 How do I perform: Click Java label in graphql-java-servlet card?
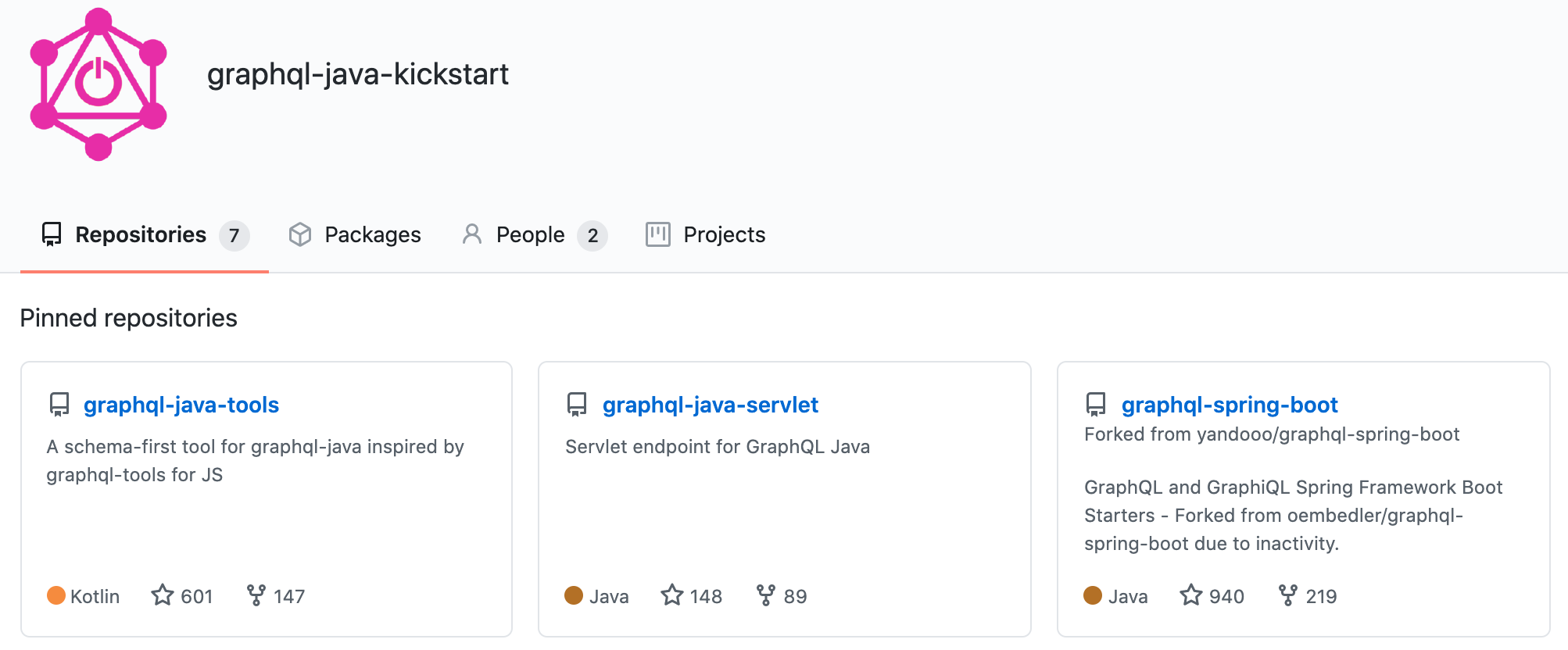point(609,597)
